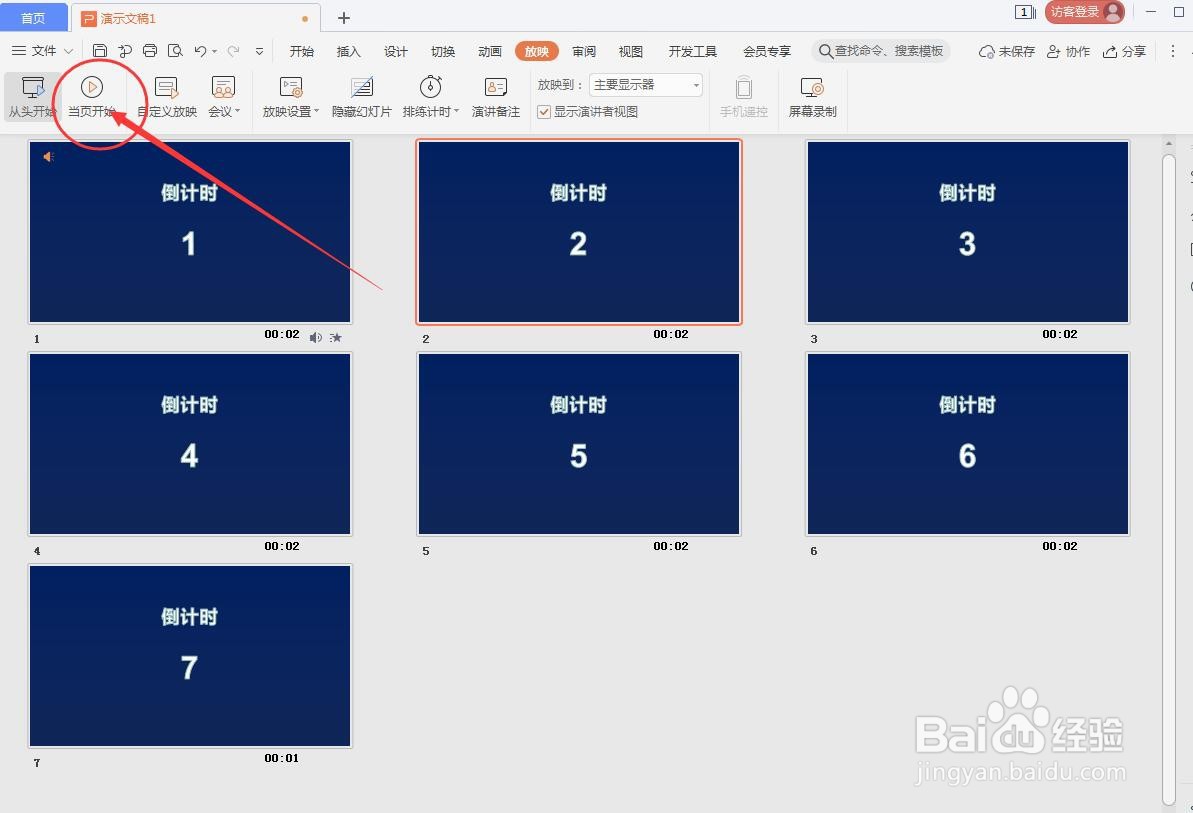1193x813 pixels.
Task: Select slide thumbnail 6
Action: 968,443
